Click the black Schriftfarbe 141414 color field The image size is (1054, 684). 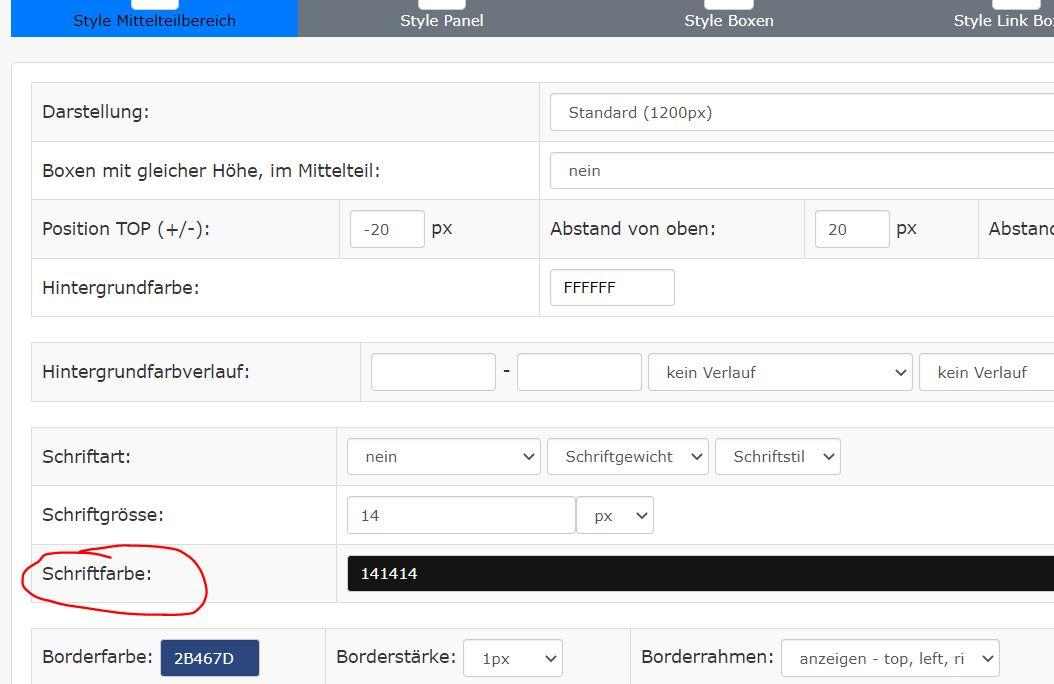(700, 574)
